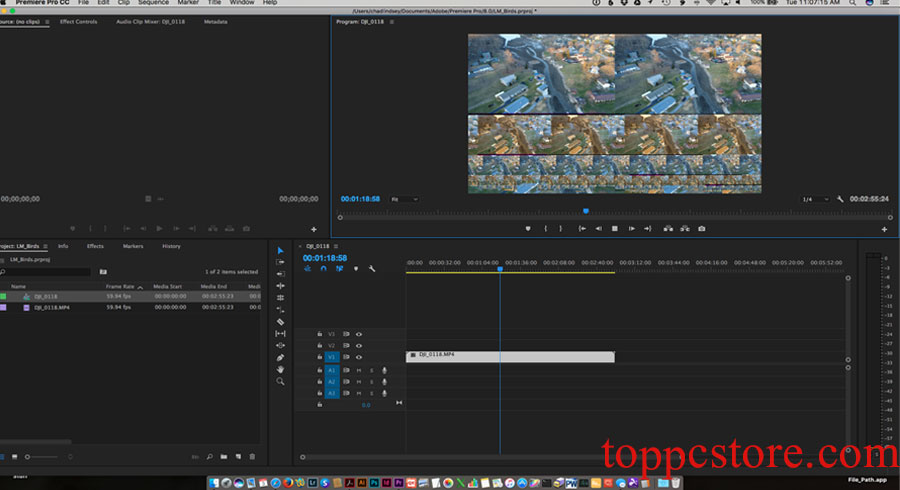Choose the Hand tool

coord(280,370)
